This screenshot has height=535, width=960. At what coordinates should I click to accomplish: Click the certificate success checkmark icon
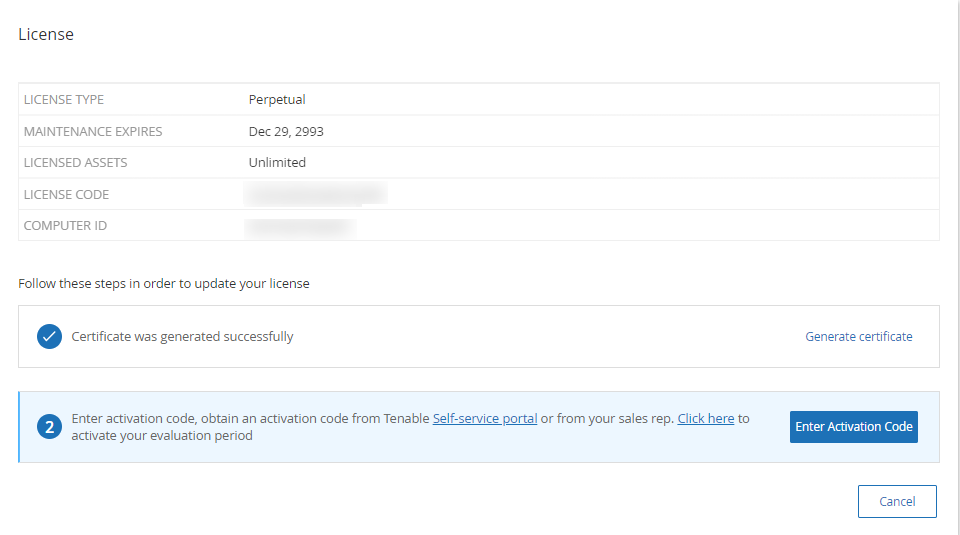[x=49, y=337]
